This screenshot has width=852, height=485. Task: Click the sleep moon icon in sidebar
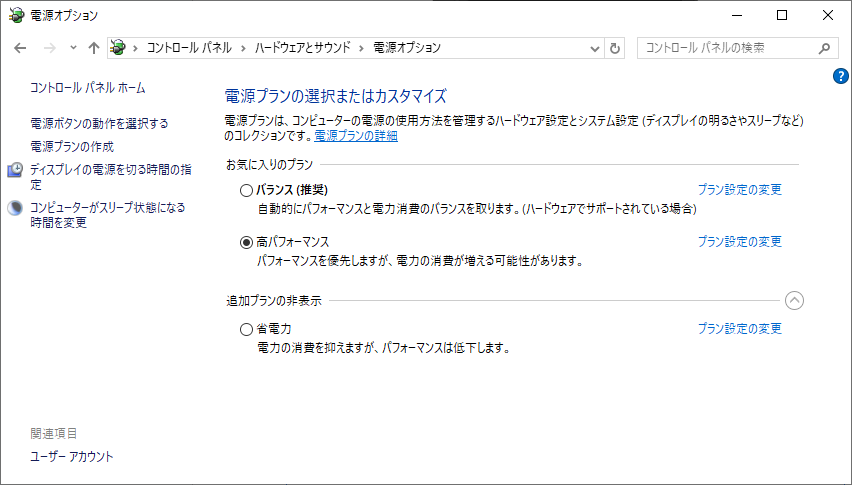click(15, 208)
